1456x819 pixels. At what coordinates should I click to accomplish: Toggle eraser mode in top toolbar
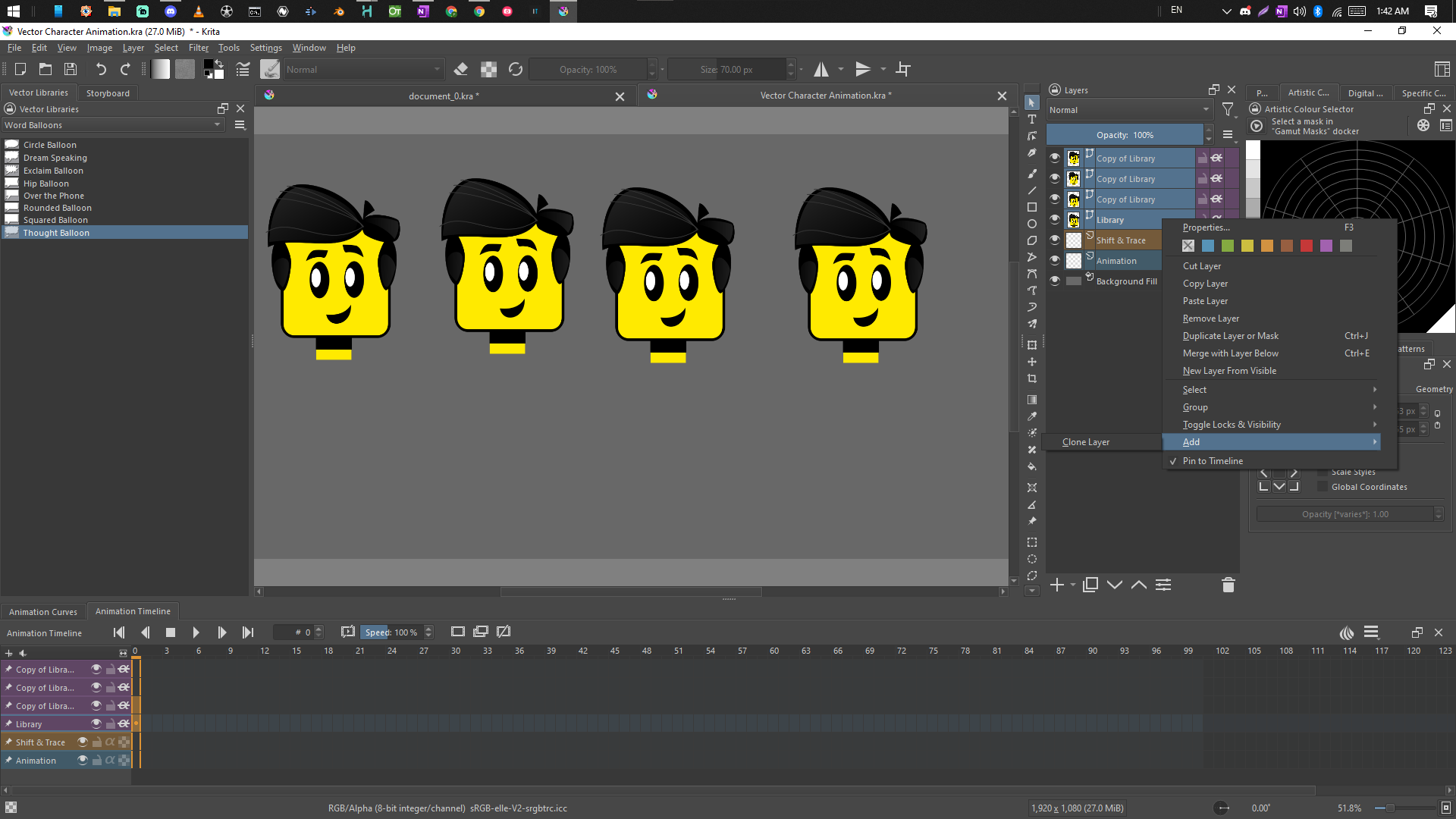[460, 69]
